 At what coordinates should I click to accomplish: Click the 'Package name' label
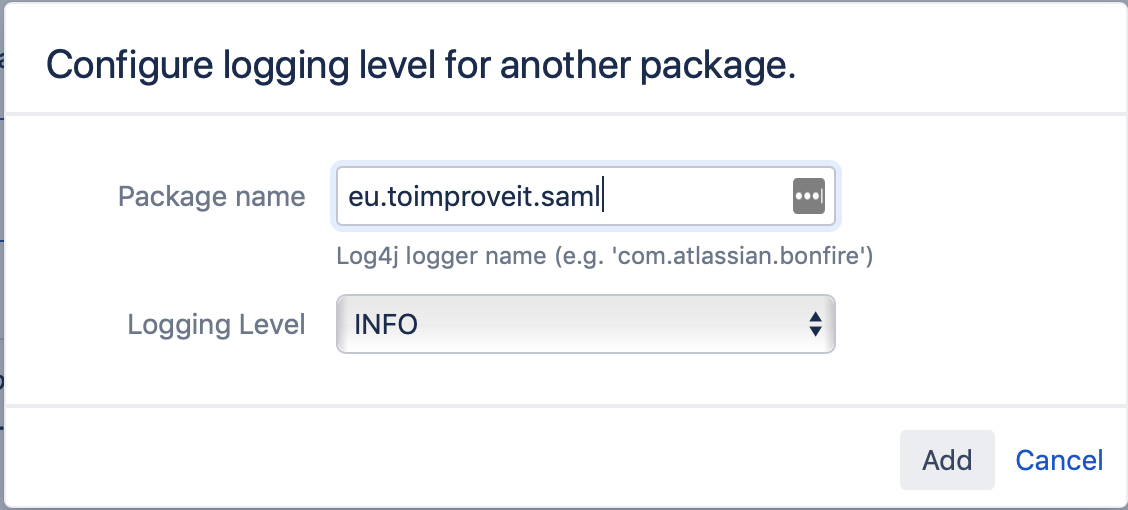212,196
